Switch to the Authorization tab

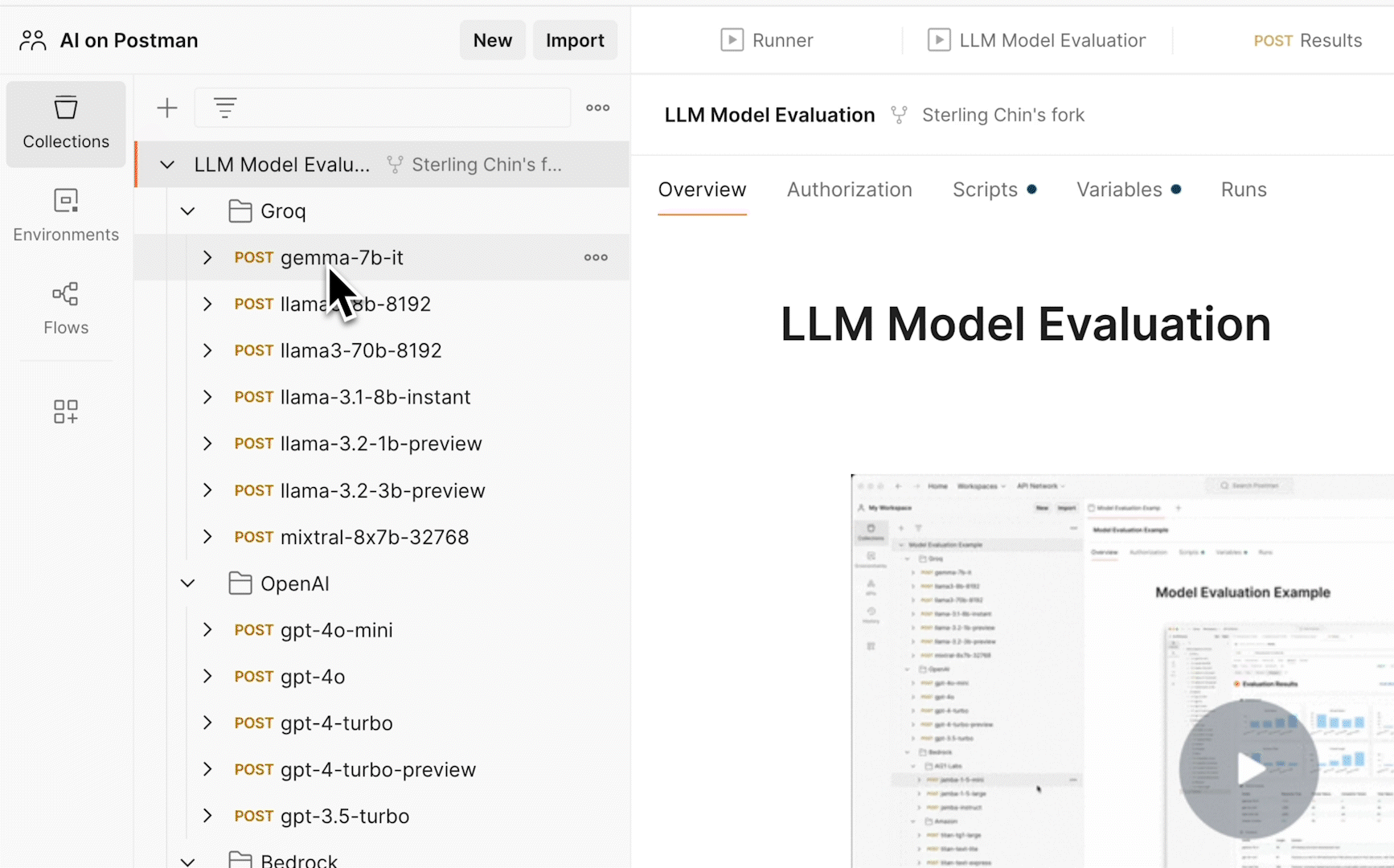pos(849,190)
